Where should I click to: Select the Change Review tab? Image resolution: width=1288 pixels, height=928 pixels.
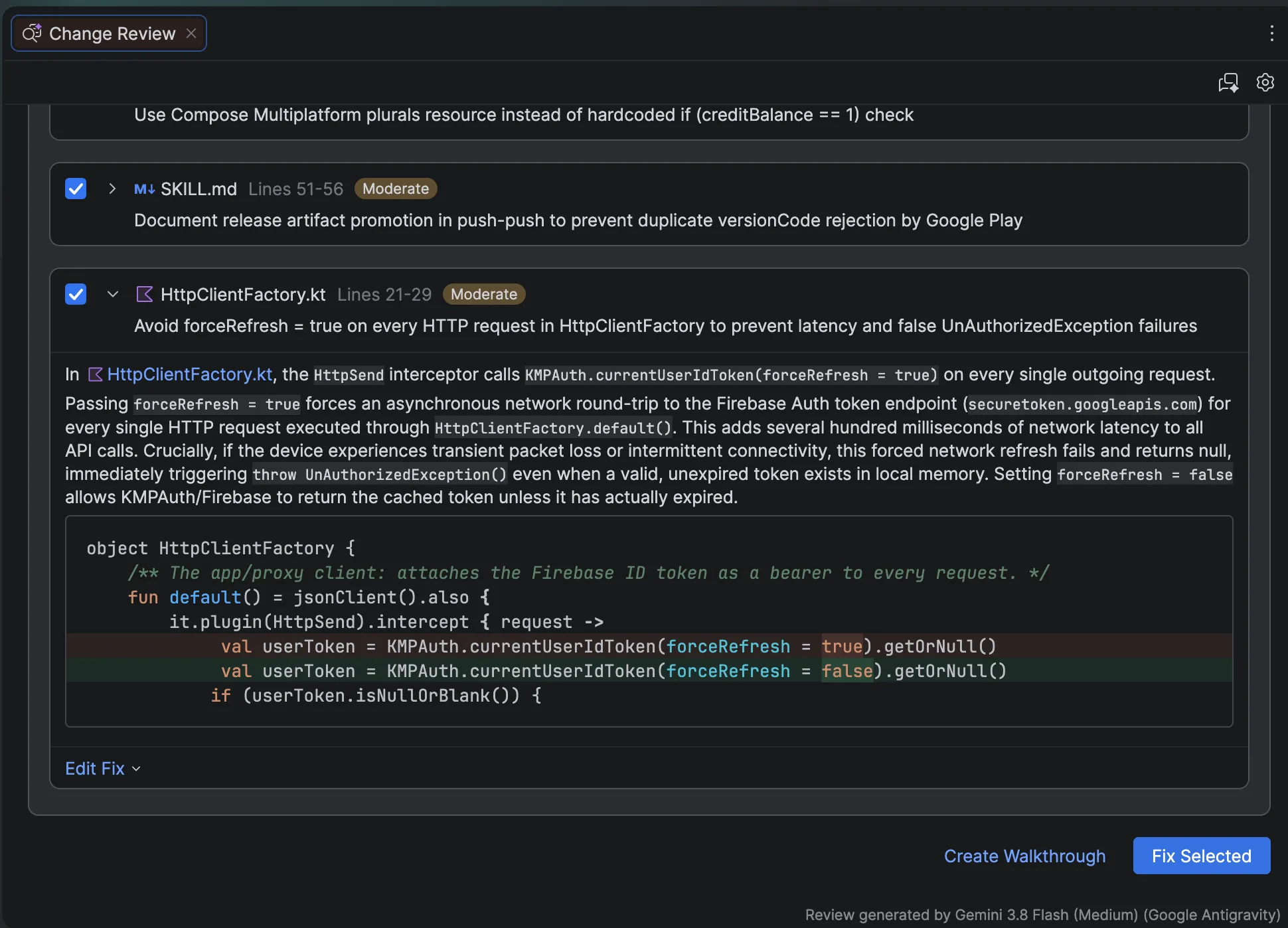(x=109, y=33)
